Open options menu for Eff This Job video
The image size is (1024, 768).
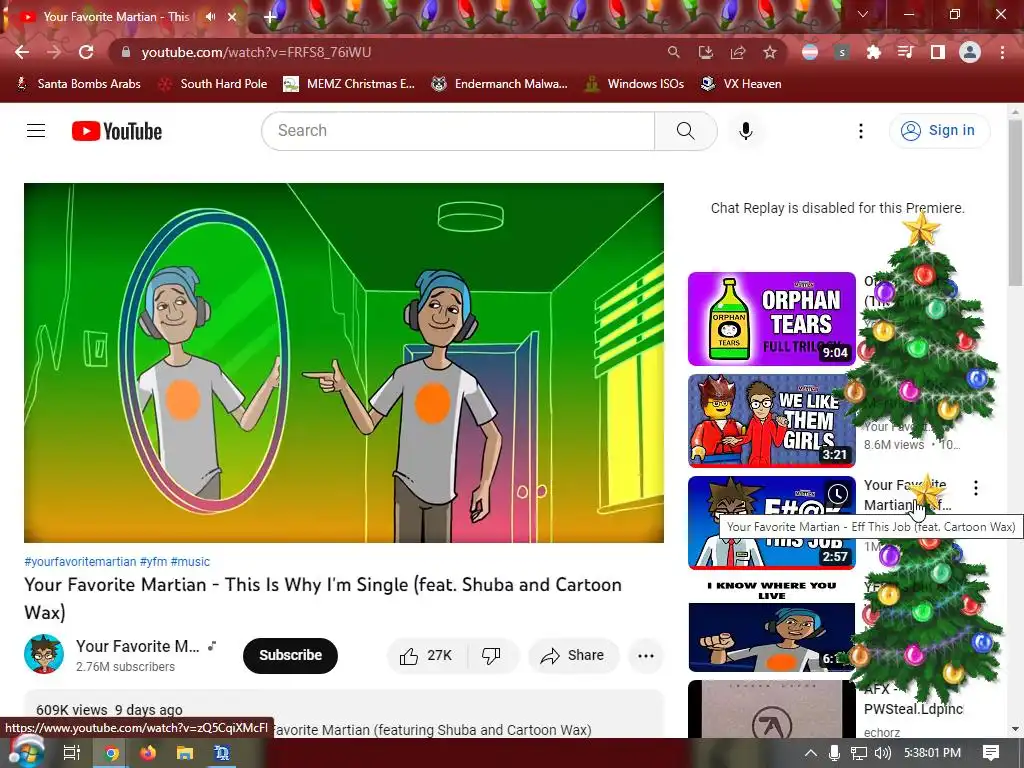tap(976, 488)
